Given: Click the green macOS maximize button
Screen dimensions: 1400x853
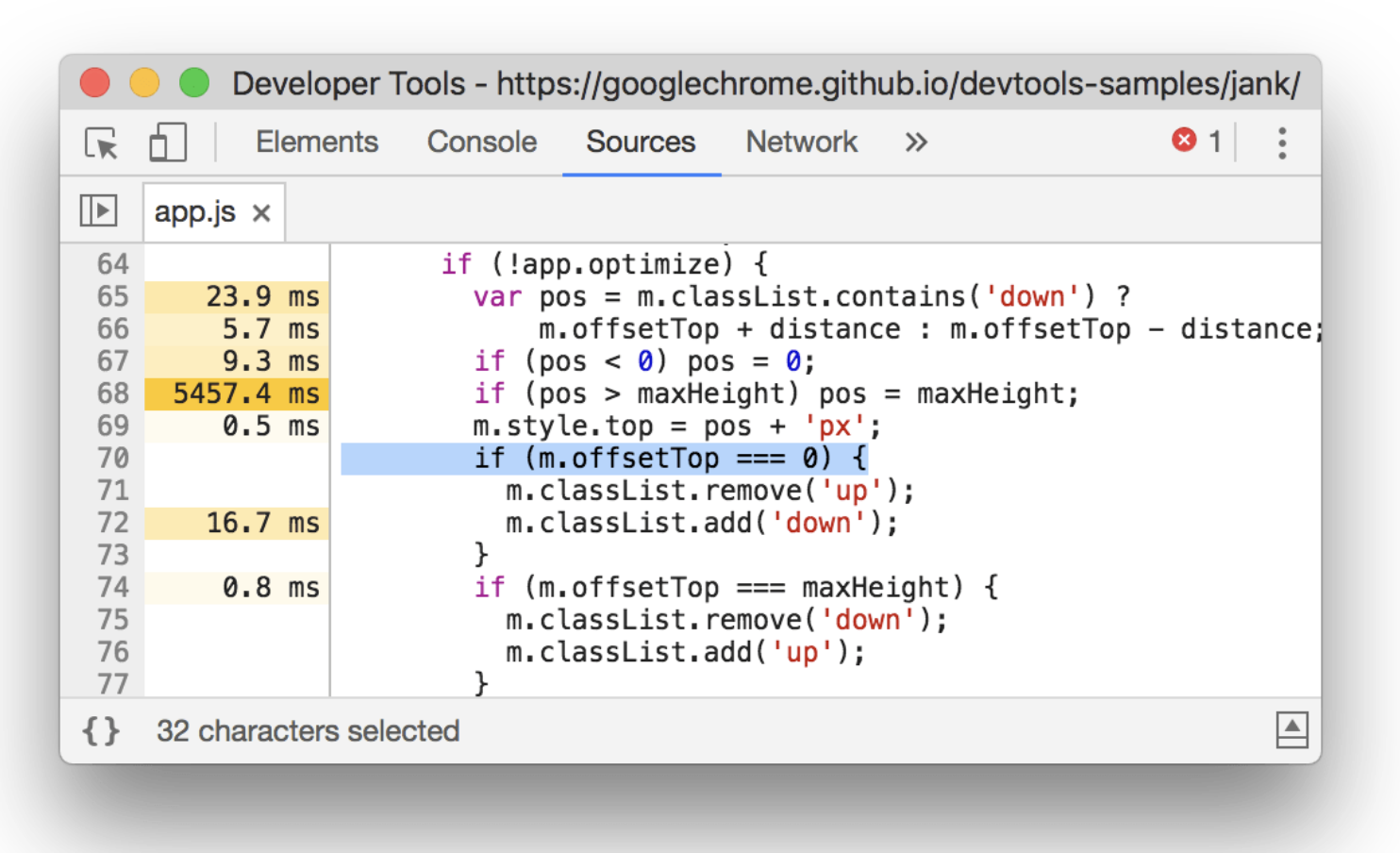Looking at the screenshot, I should coord(194,83).
